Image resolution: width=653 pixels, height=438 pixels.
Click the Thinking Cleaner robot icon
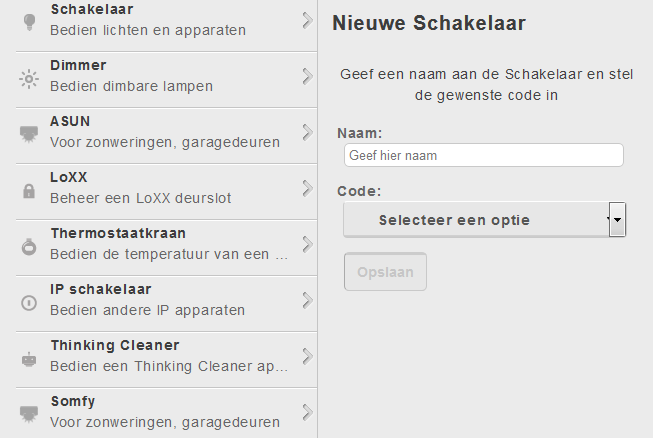tap(28, 358)
